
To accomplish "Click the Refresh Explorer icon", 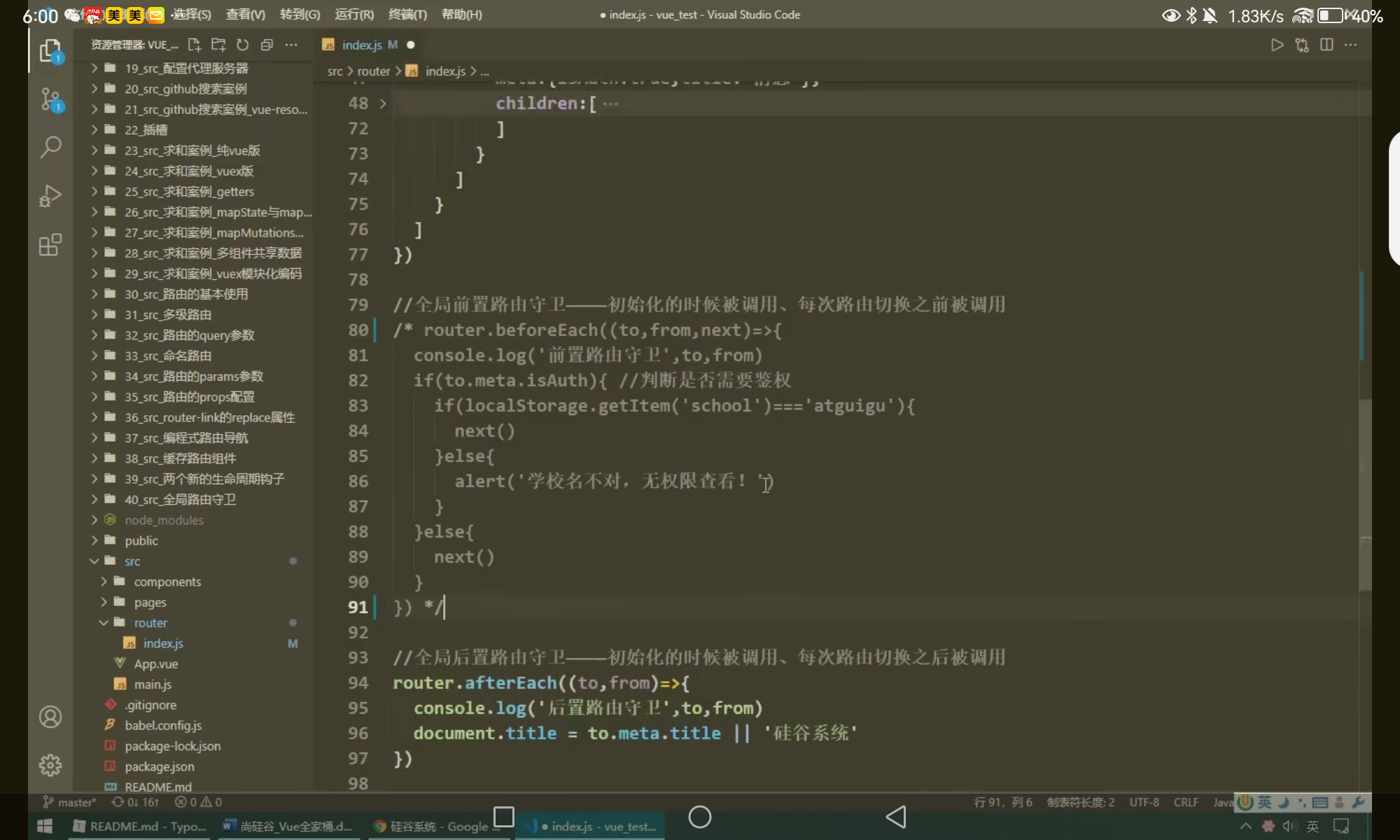I will [x=242, y=45].
